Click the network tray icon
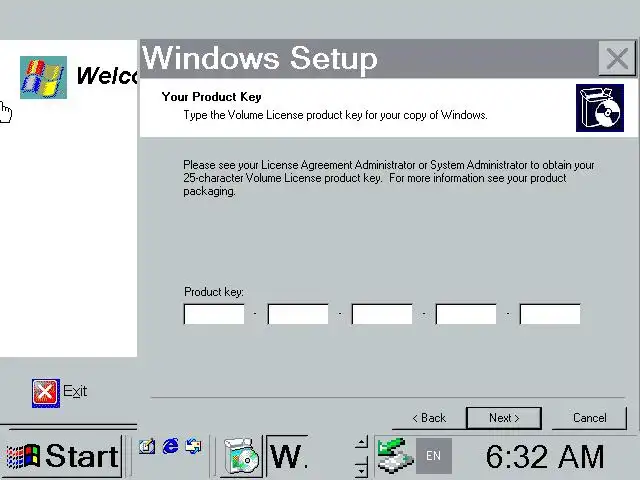This screenshot has width=640, height=480. [394, 456]
